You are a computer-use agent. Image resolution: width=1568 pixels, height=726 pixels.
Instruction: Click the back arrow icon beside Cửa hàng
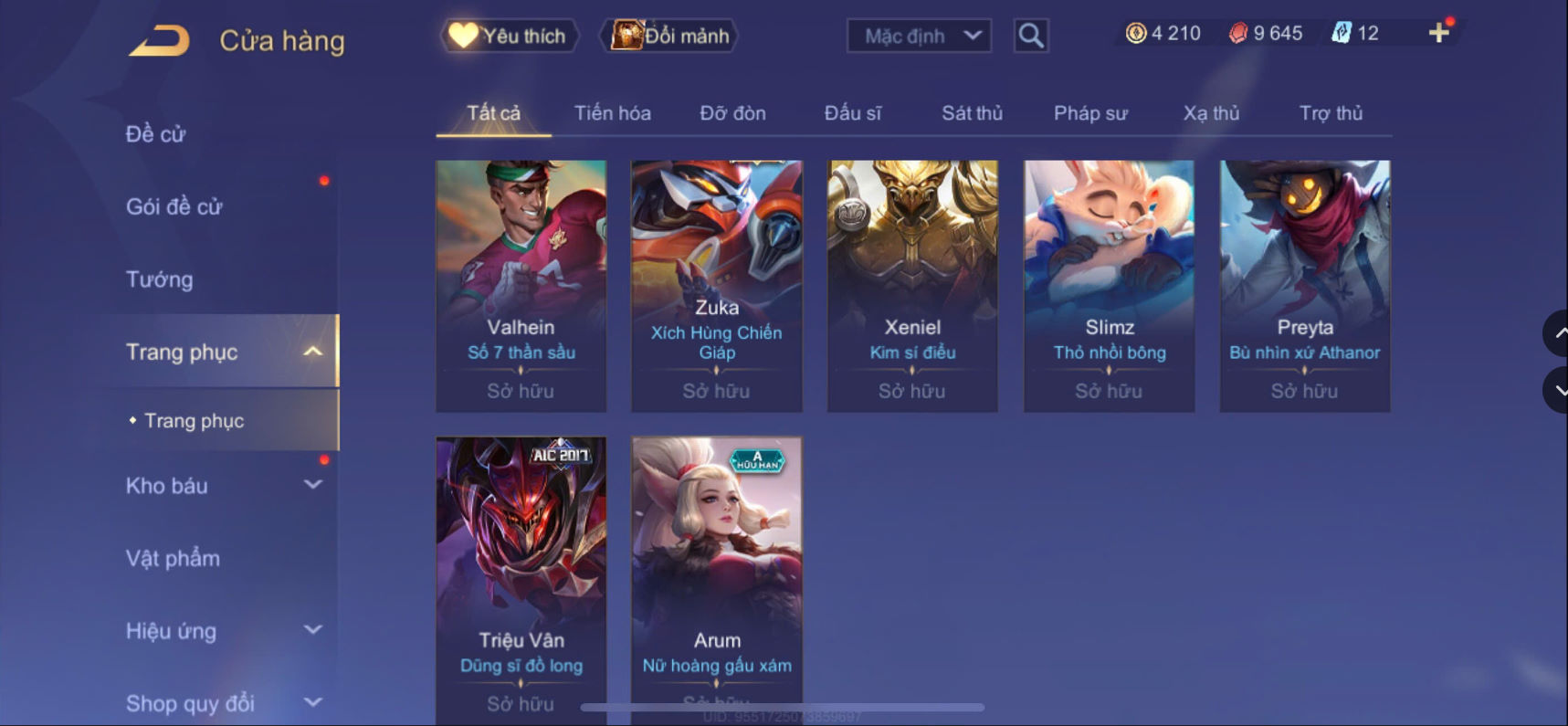click(x=159, y=41)
